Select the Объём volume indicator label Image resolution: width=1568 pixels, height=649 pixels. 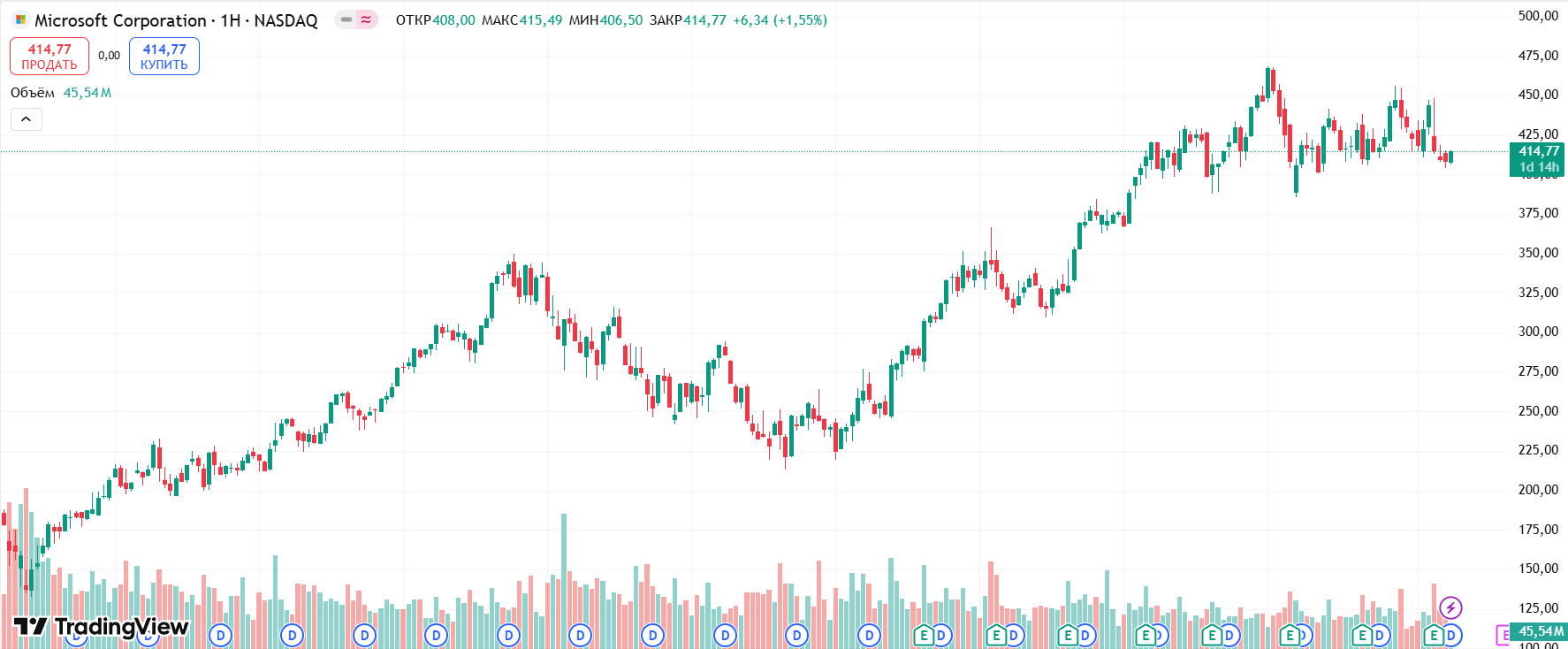[33, 93]
